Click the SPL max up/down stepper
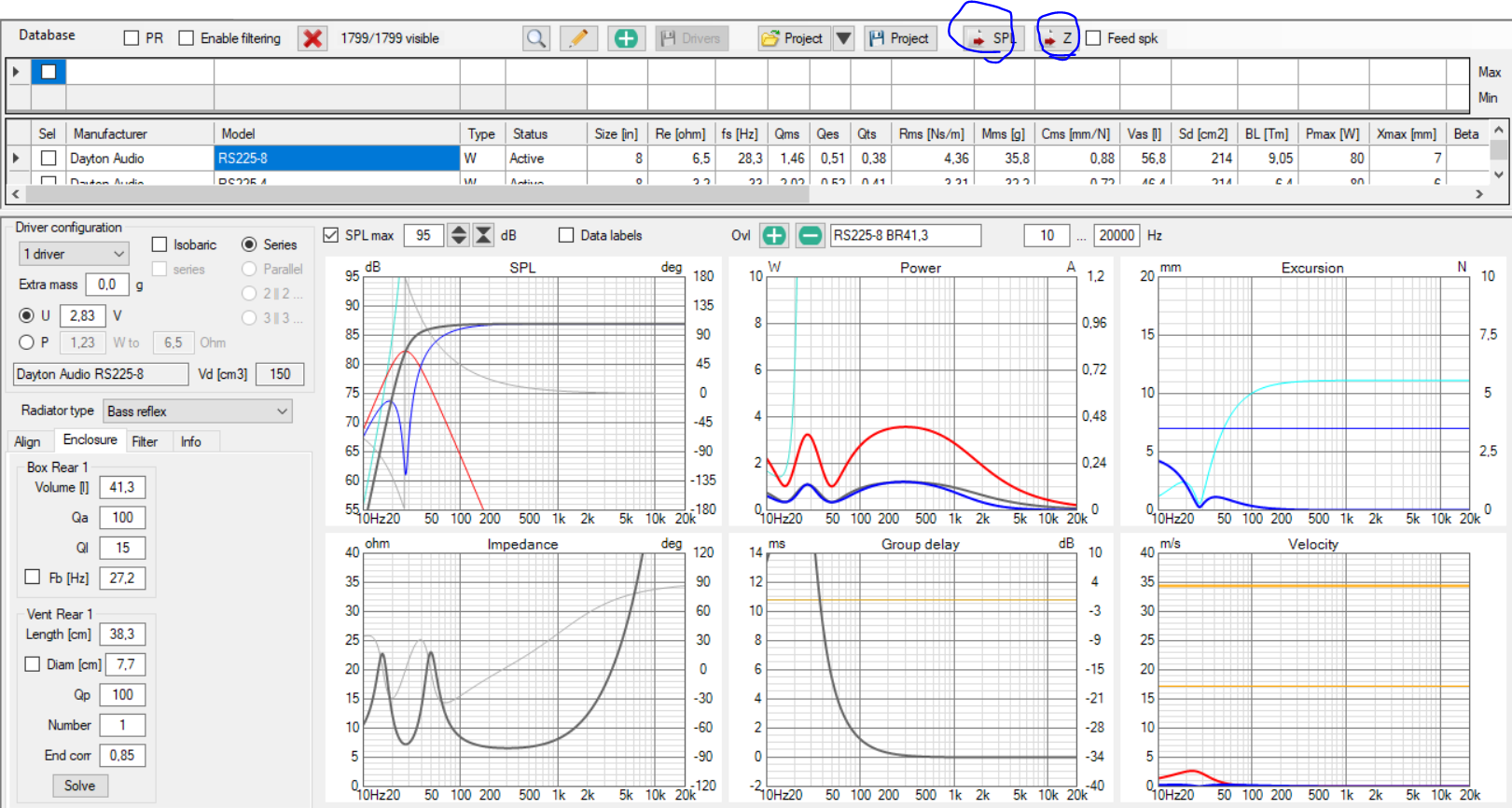 [458, 235]
